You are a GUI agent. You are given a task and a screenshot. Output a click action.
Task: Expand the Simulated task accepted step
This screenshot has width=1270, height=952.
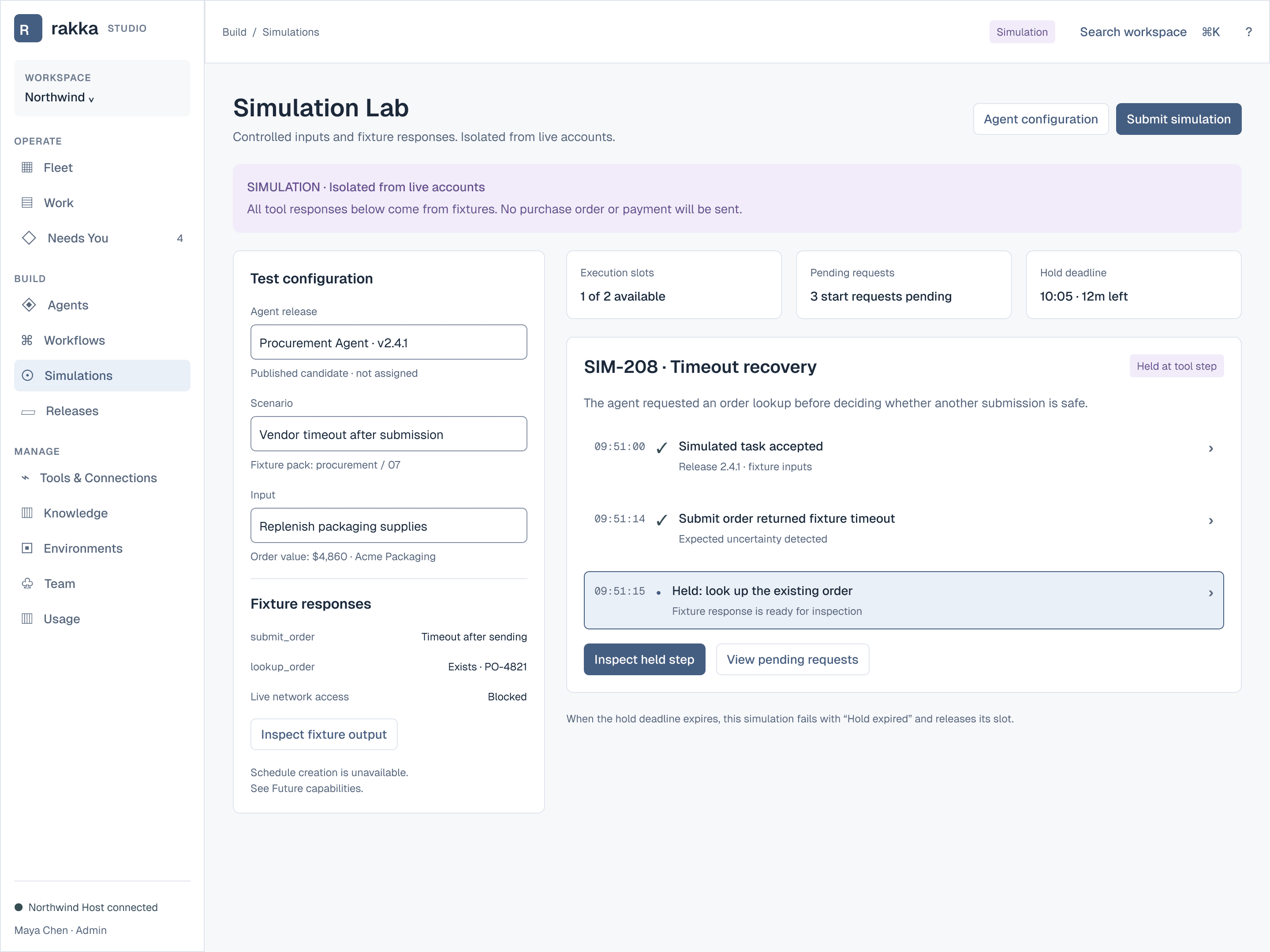click(x=1211, y=449)
